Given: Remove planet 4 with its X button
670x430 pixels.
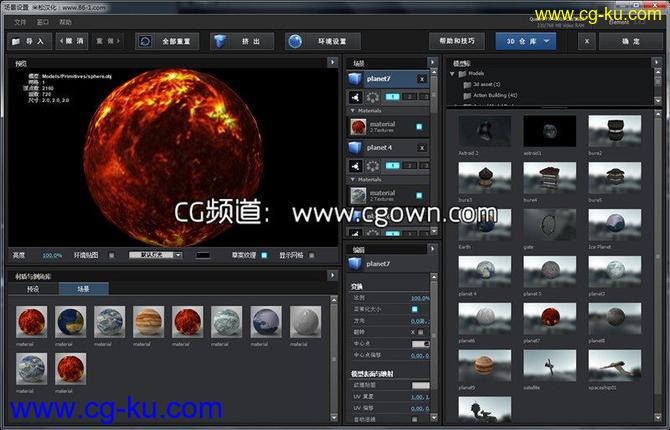Looking at the screenshot, I should pos(422,148).
